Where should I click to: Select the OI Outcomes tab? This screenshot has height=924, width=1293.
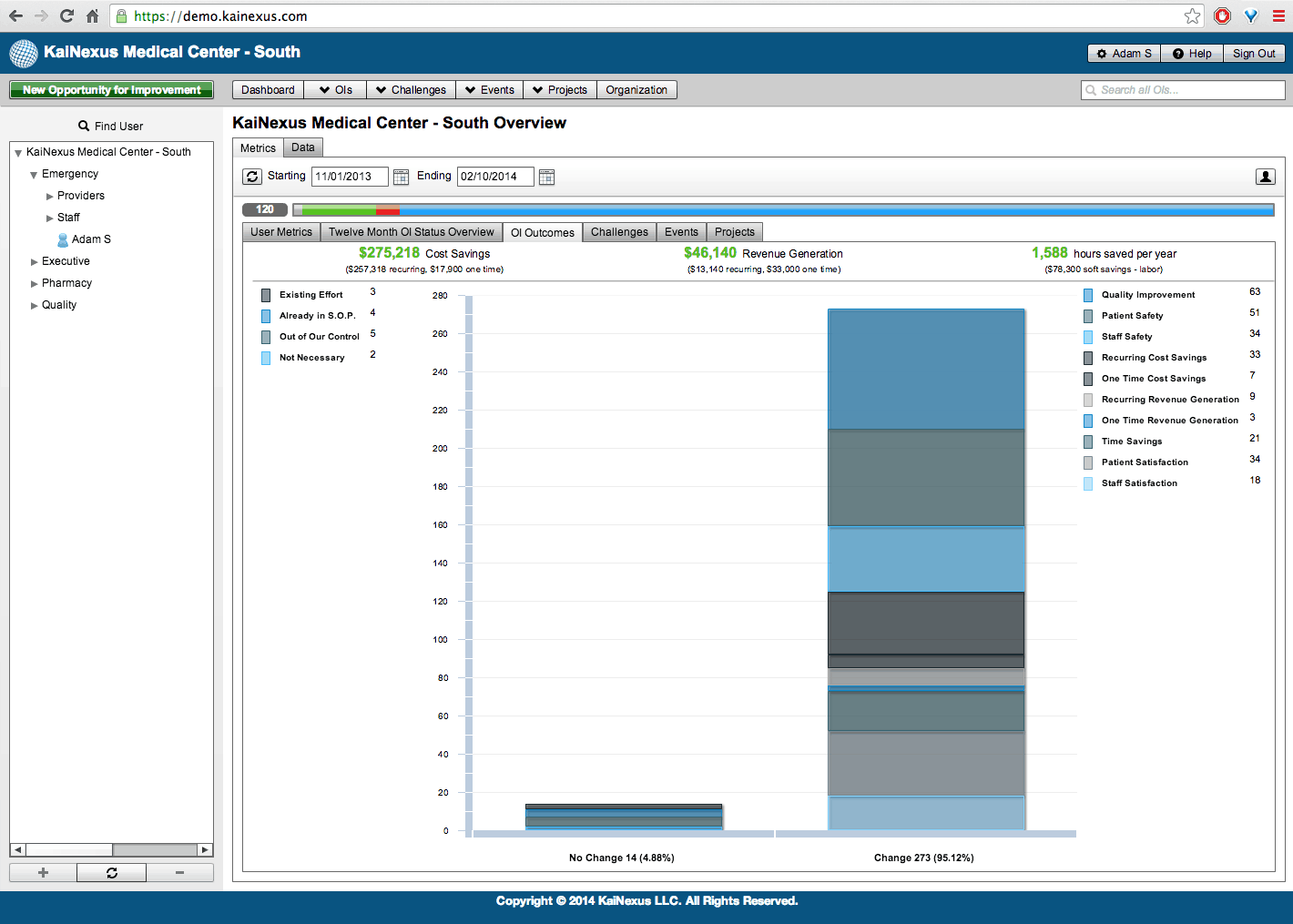[543, 233]
